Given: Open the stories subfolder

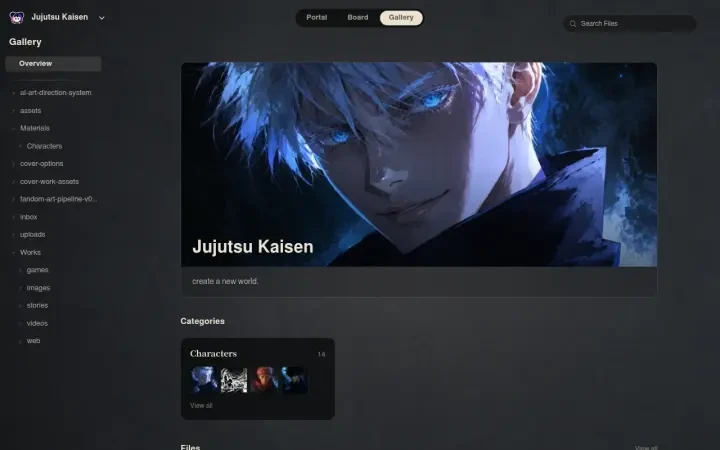Looking at the screenshot, I should pyautogui.click(x=37, y=305).
